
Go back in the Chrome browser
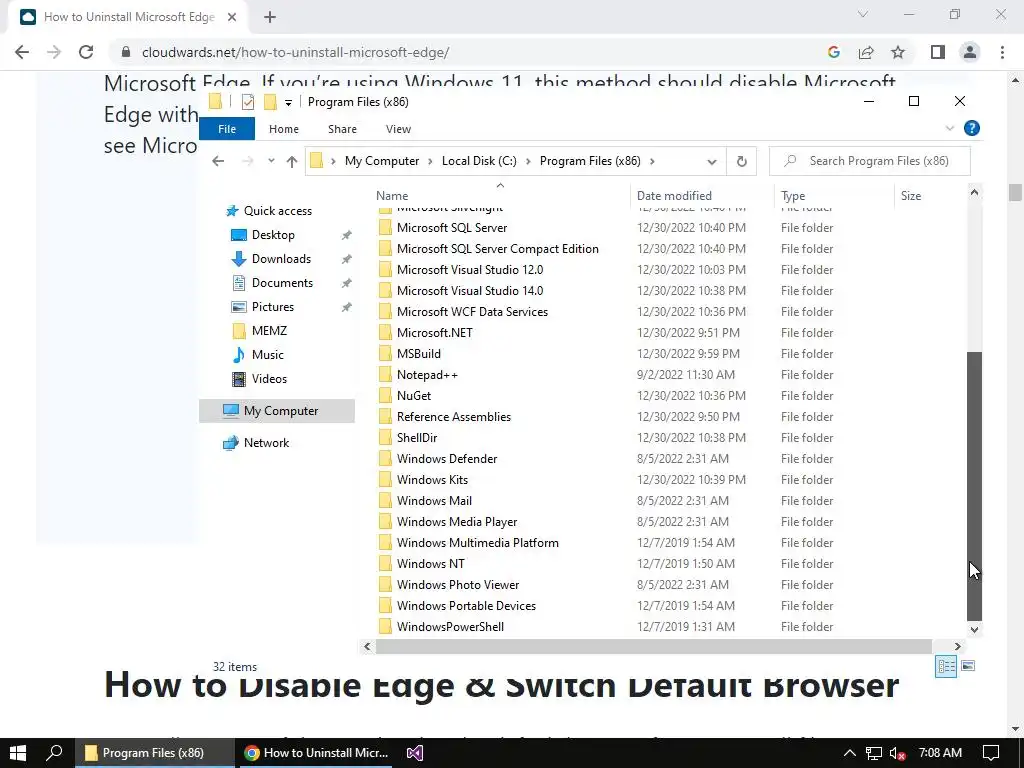coord(22,52)
